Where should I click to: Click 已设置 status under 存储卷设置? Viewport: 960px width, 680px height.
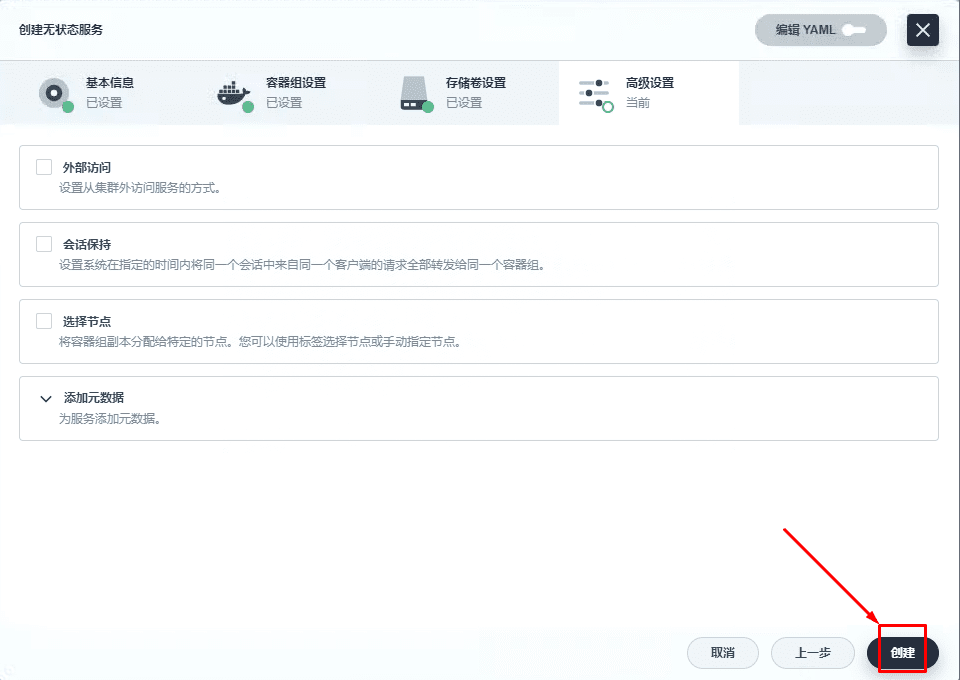(x=464, y=103)
